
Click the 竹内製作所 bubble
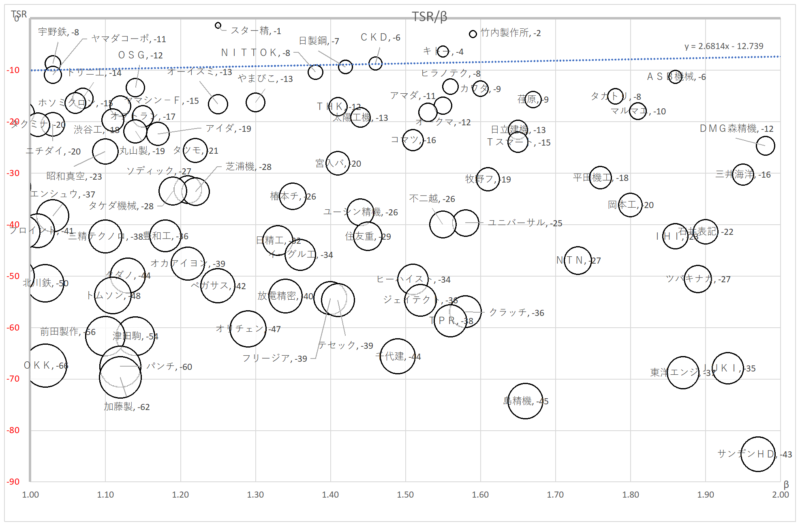pos(473,34)
